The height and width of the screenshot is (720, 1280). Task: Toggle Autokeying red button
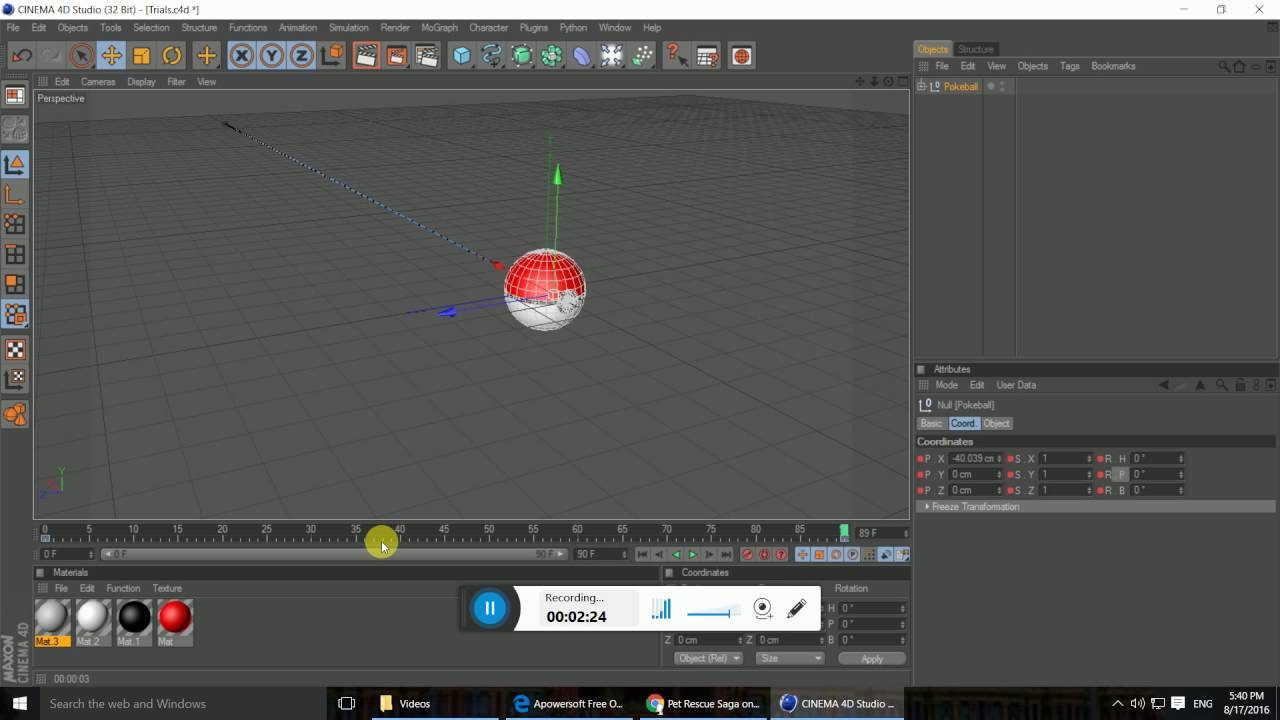764,554
